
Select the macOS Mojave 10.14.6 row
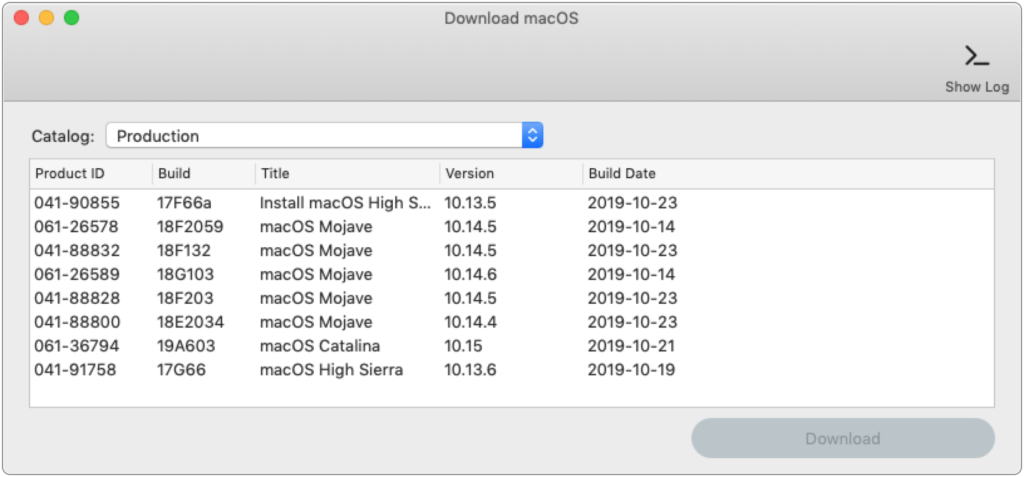point(512,274)
